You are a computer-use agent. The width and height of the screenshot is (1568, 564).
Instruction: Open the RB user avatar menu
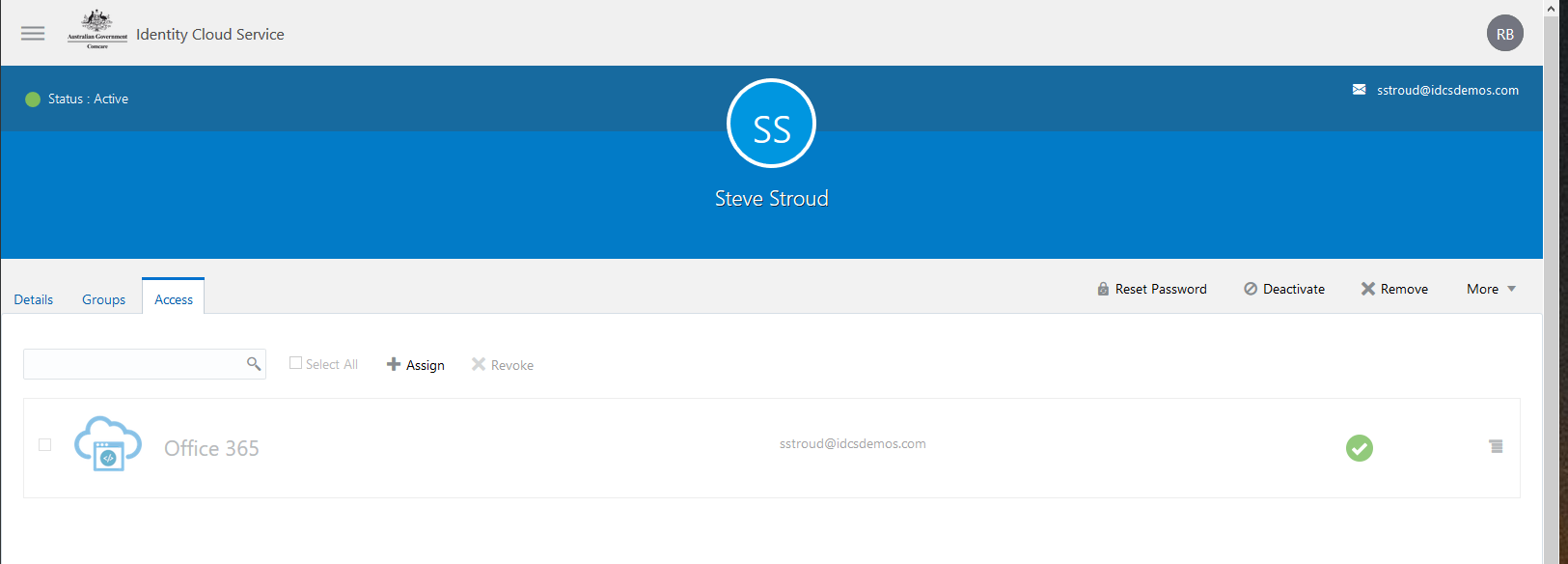pos(1504,34)
